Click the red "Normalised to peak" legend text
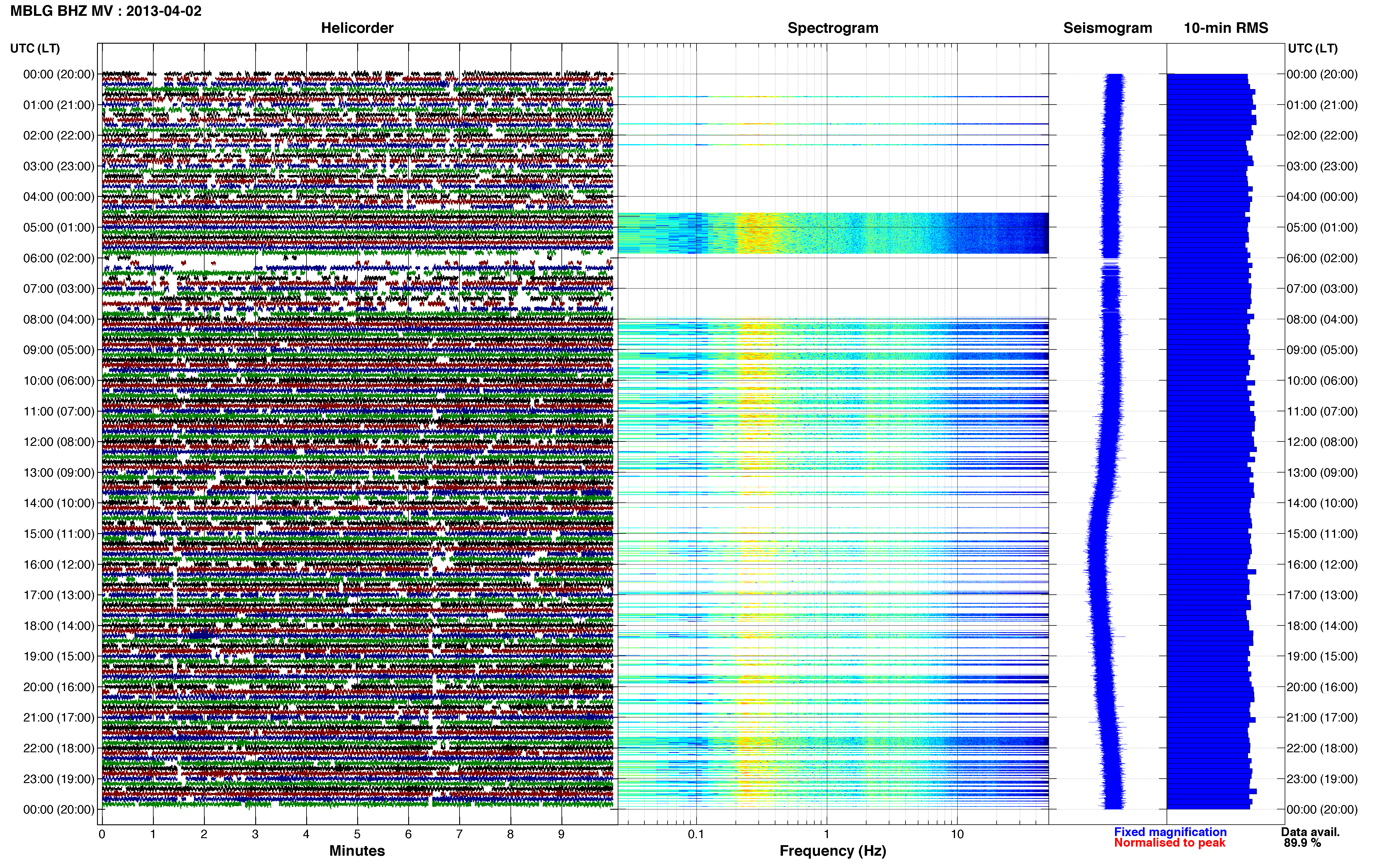This screenshot has height=868, width=1389. coord(1170,843)
